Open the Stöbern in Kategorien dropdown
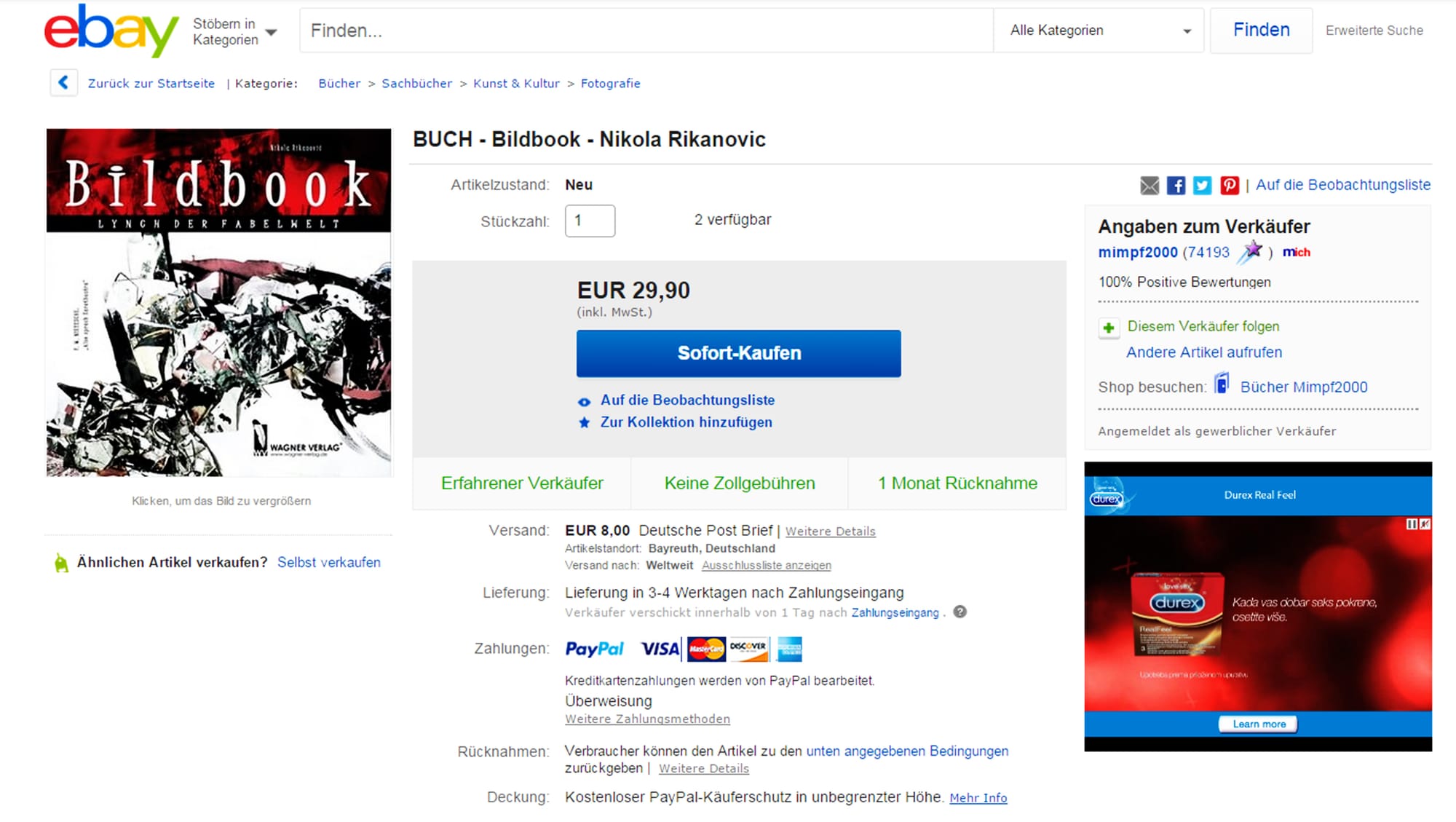Viewport: 1456px width, 822px height. (234, 31)
